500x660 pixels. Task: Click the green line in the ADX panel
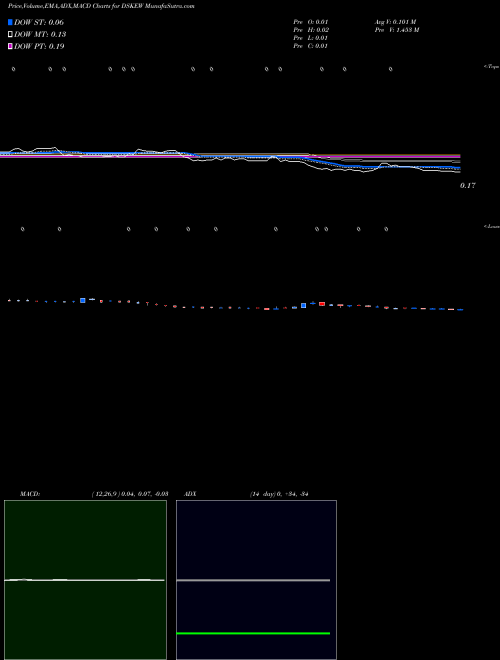[253, 633]
